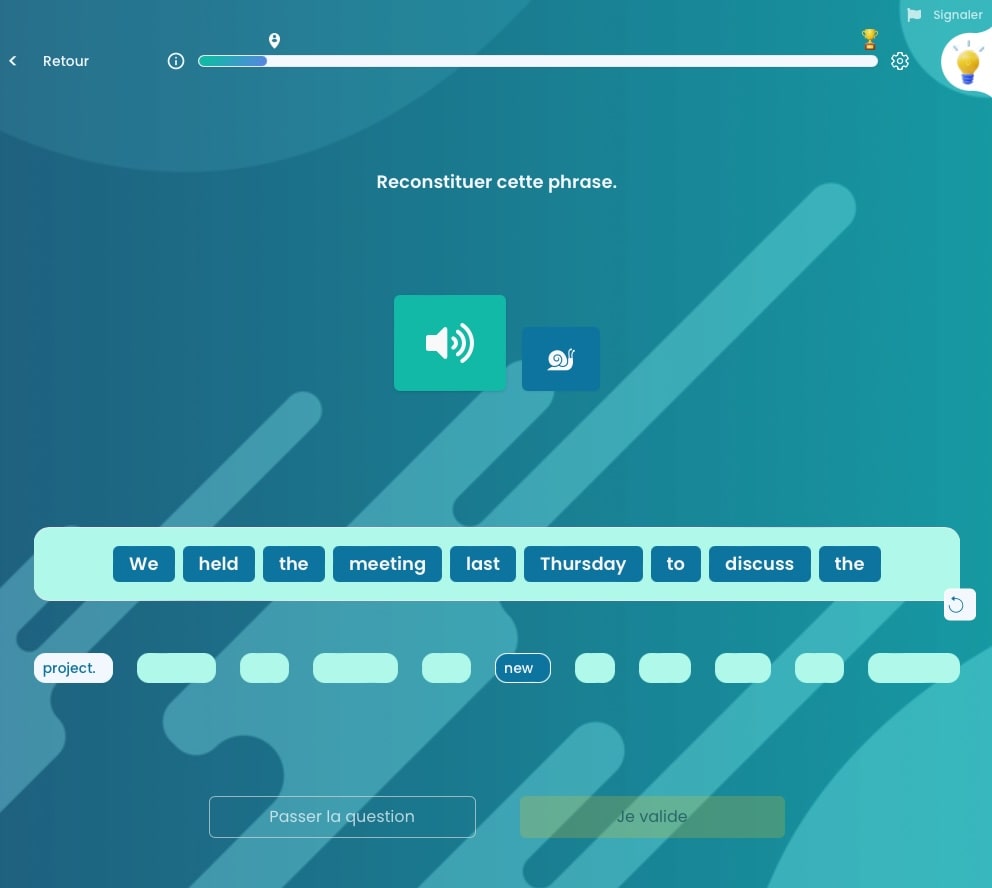Click the Signaler flag icon
Viewport: 992px width, 888px height.
(914, 15)
